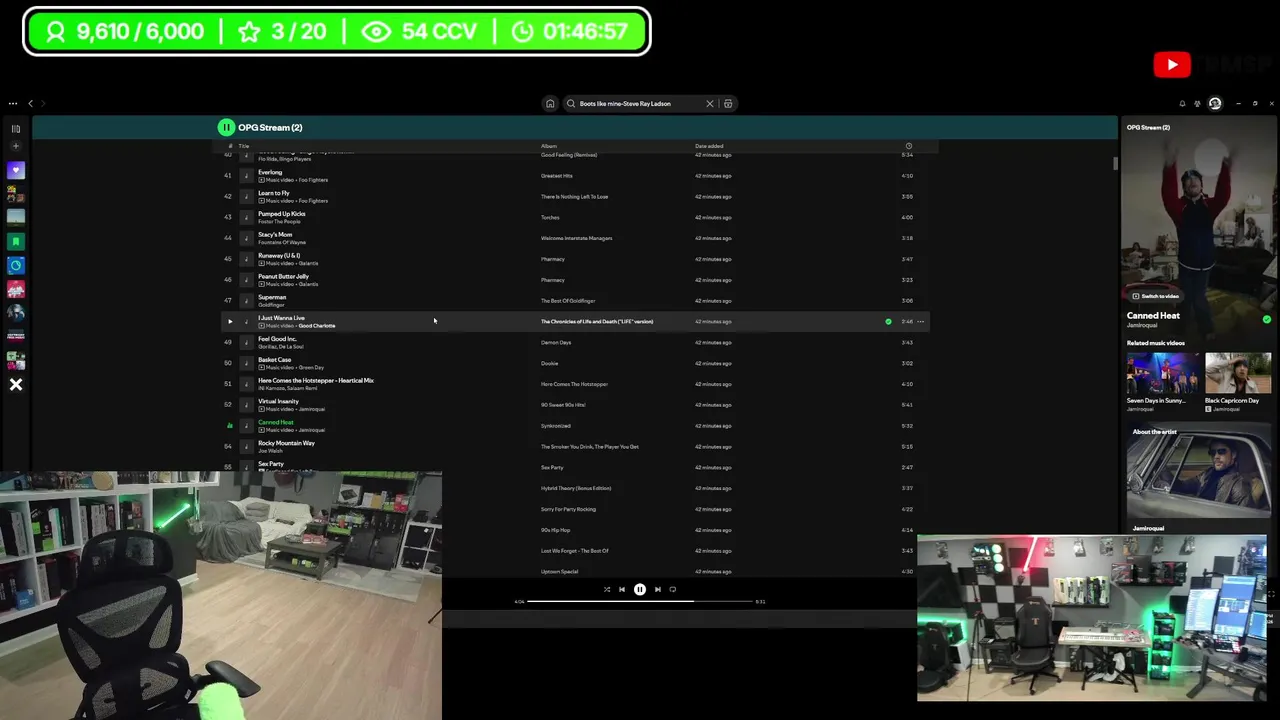Image resolution: width=1280 pixels, height=720 pixels.
Task: Select Here Comes the Hotstepper - Heartical Mix
Action: (x=316, y=380)
